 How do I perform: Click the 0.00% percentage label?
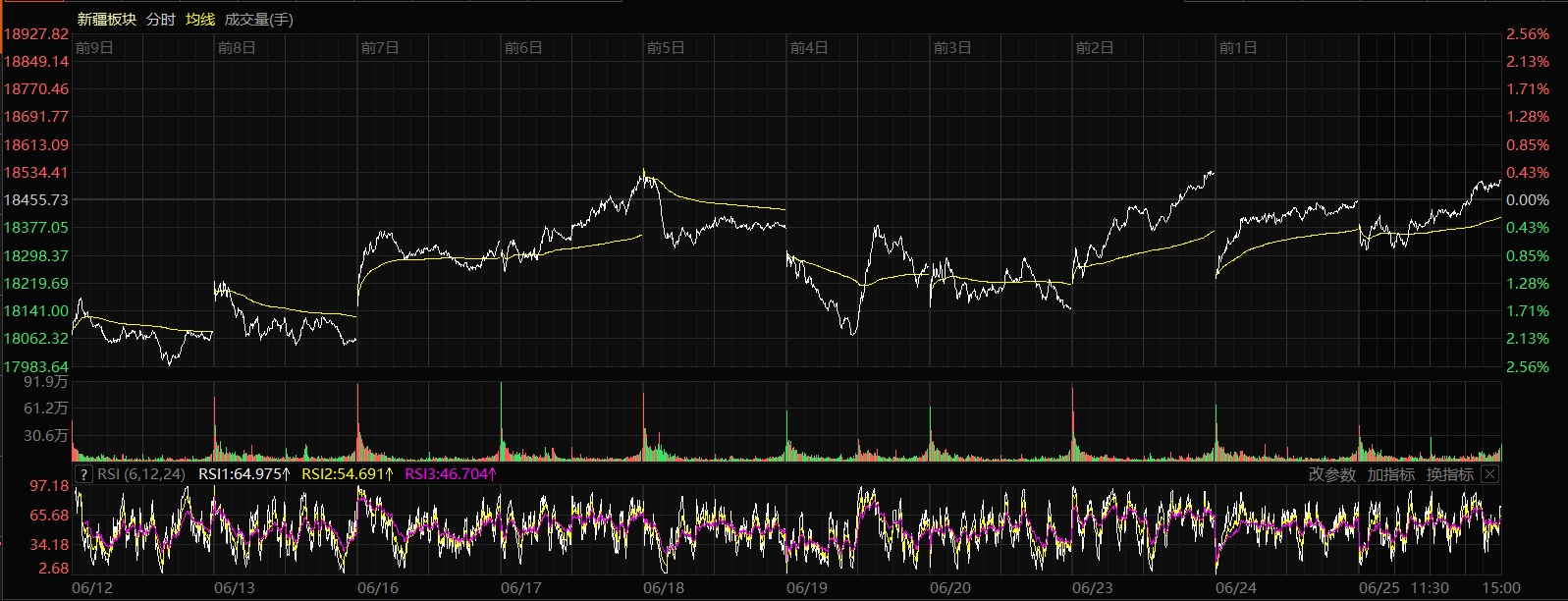point(1528,199)
